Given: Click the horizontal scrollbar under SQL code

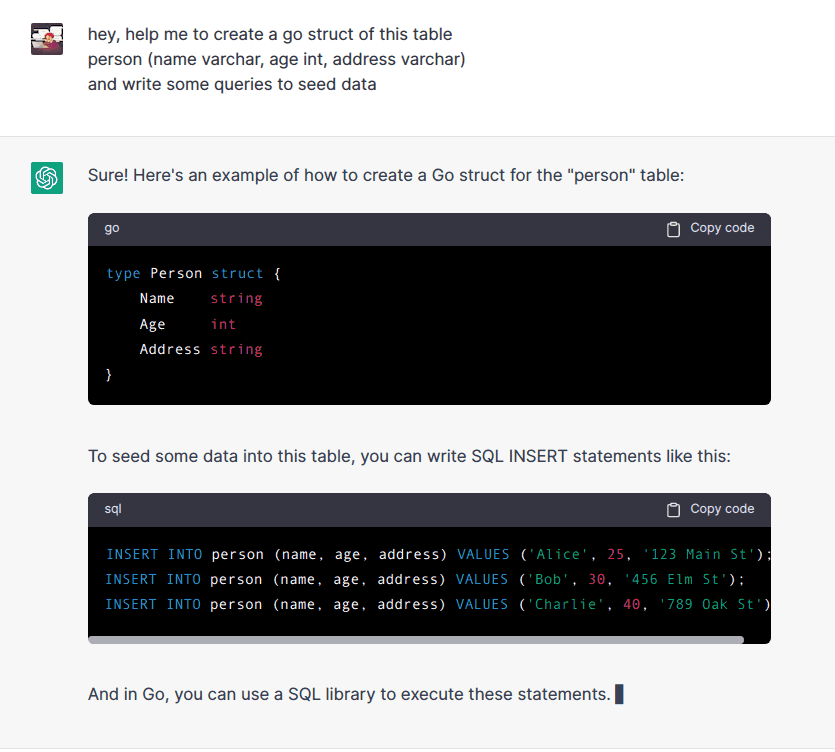Looking at the screenshot, I should [x=416, y=639].
